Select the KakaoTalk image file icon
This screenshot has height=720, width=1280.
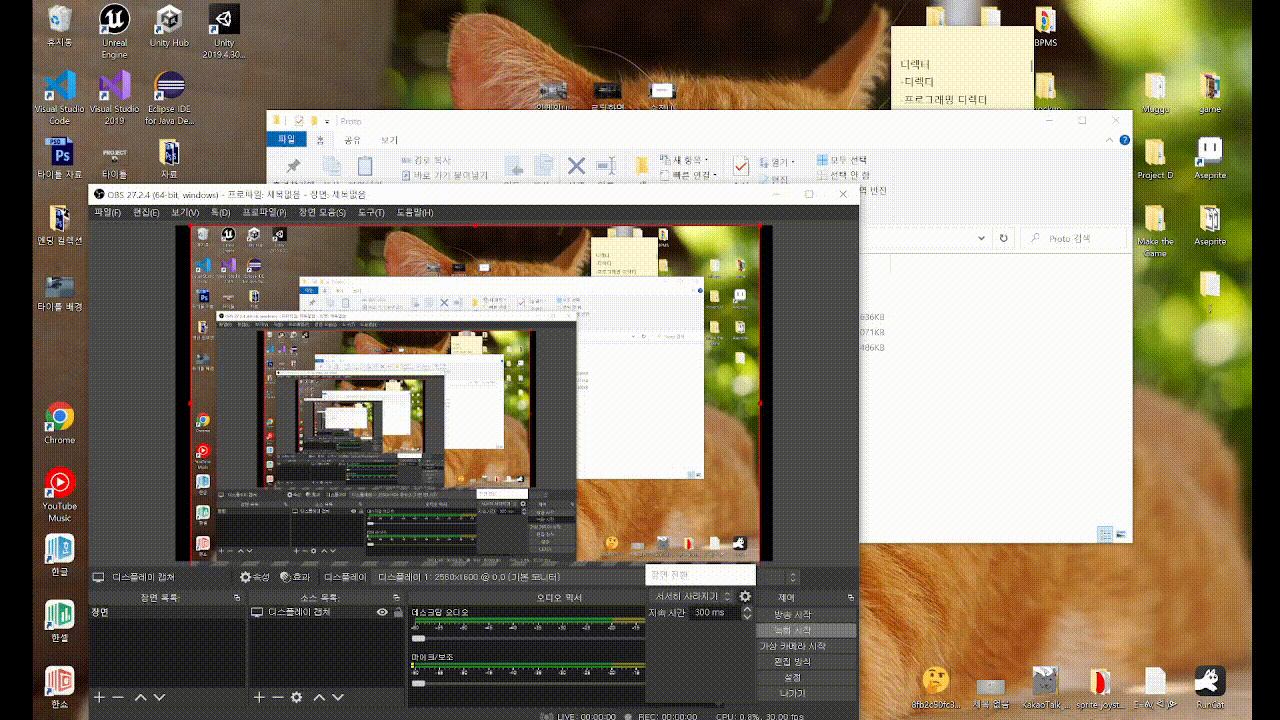(1045, 688)
